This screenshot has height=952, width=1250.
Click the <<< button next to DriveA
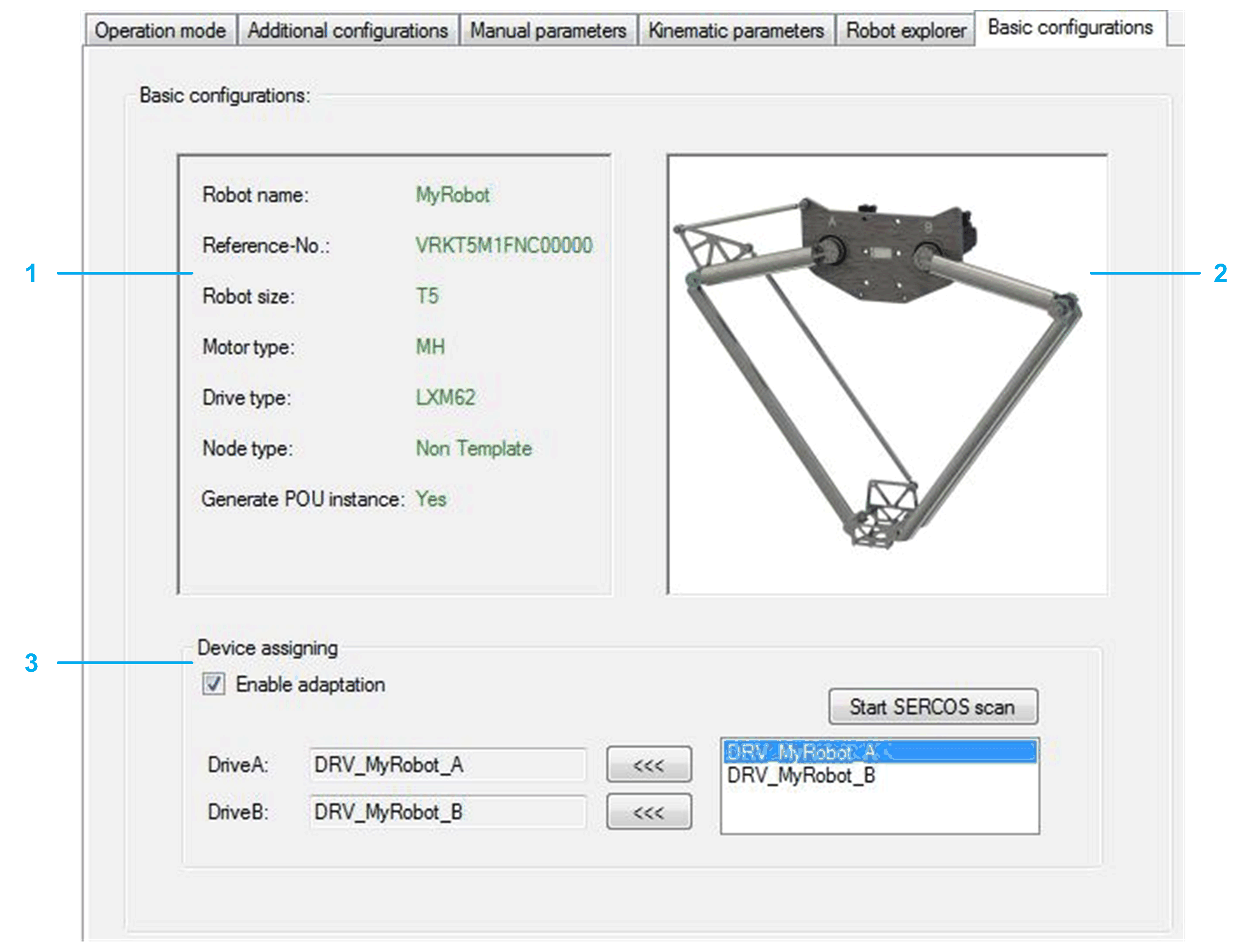[x=648, y=765]
